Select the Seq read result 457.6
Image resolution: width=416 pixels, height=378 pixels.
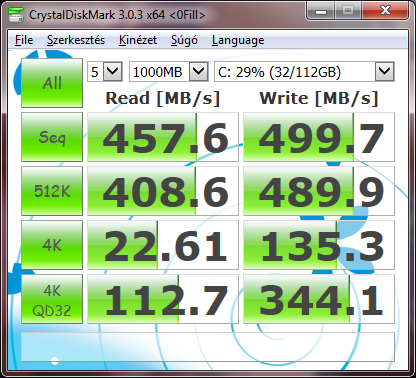tap(163, 137)
